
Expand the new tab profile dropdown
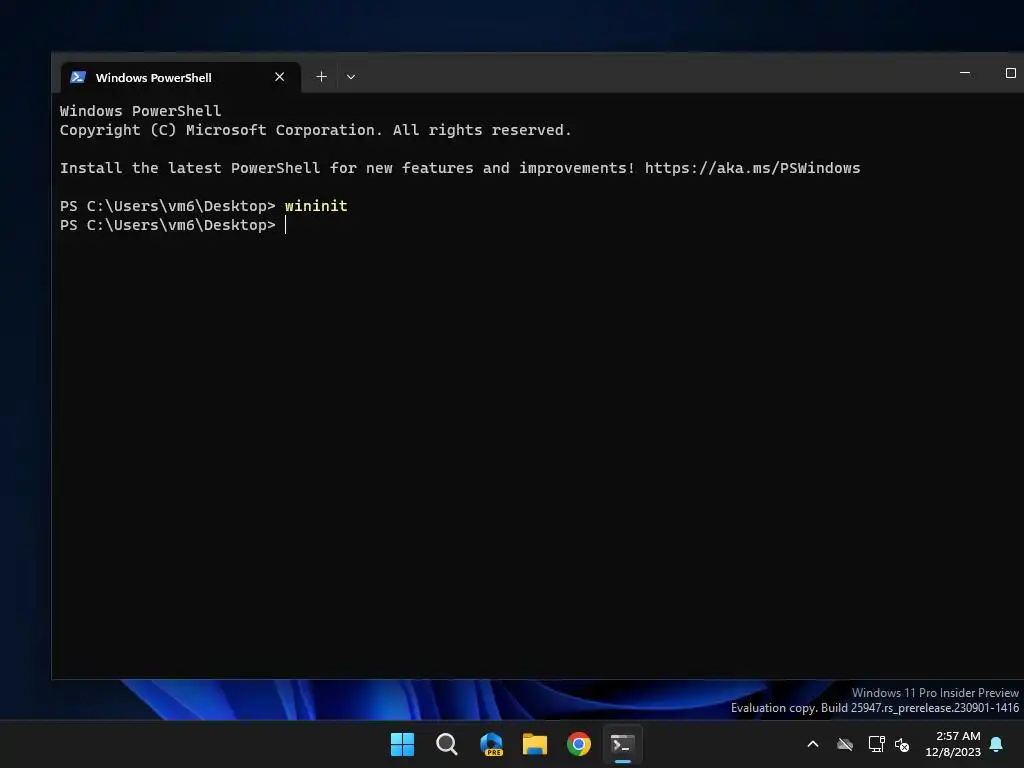coord(351,77)
